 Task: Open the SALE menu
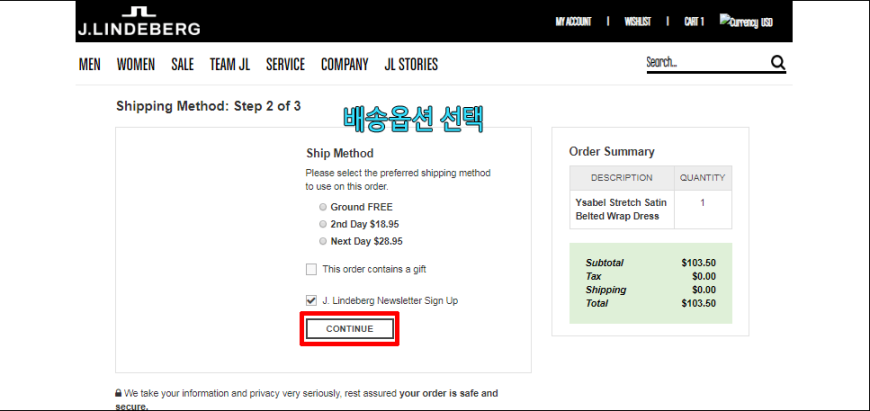pos(183,65)
